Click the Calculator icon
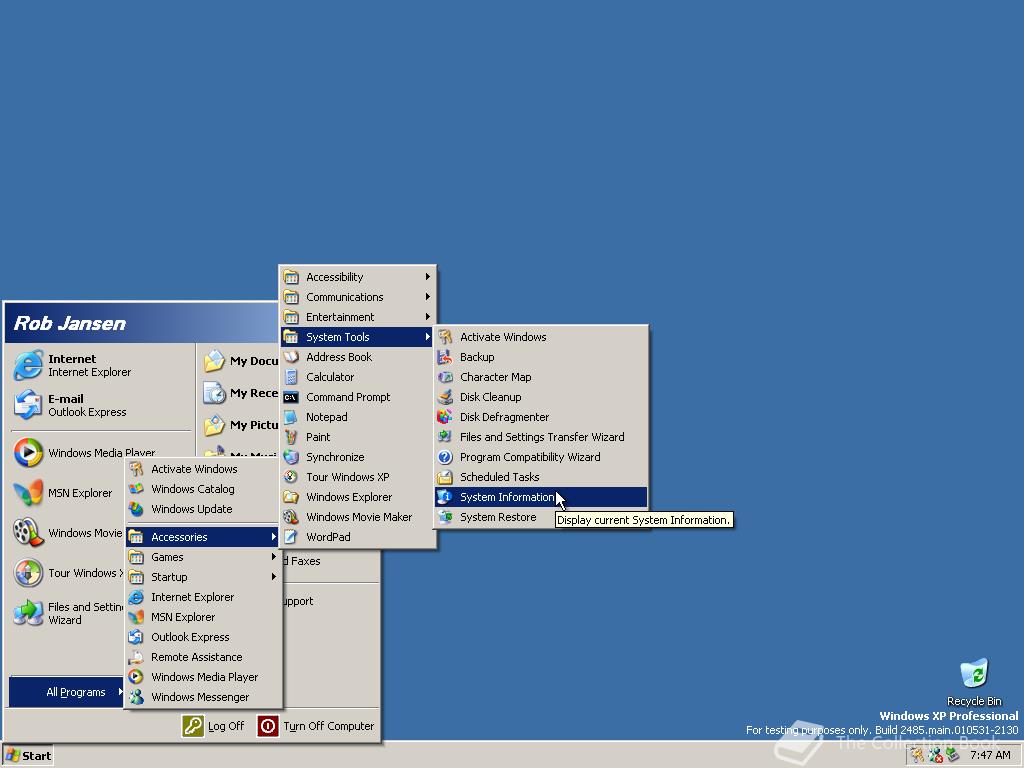Viewport: 1024px width, 768px height. click(x=291, y=377)
